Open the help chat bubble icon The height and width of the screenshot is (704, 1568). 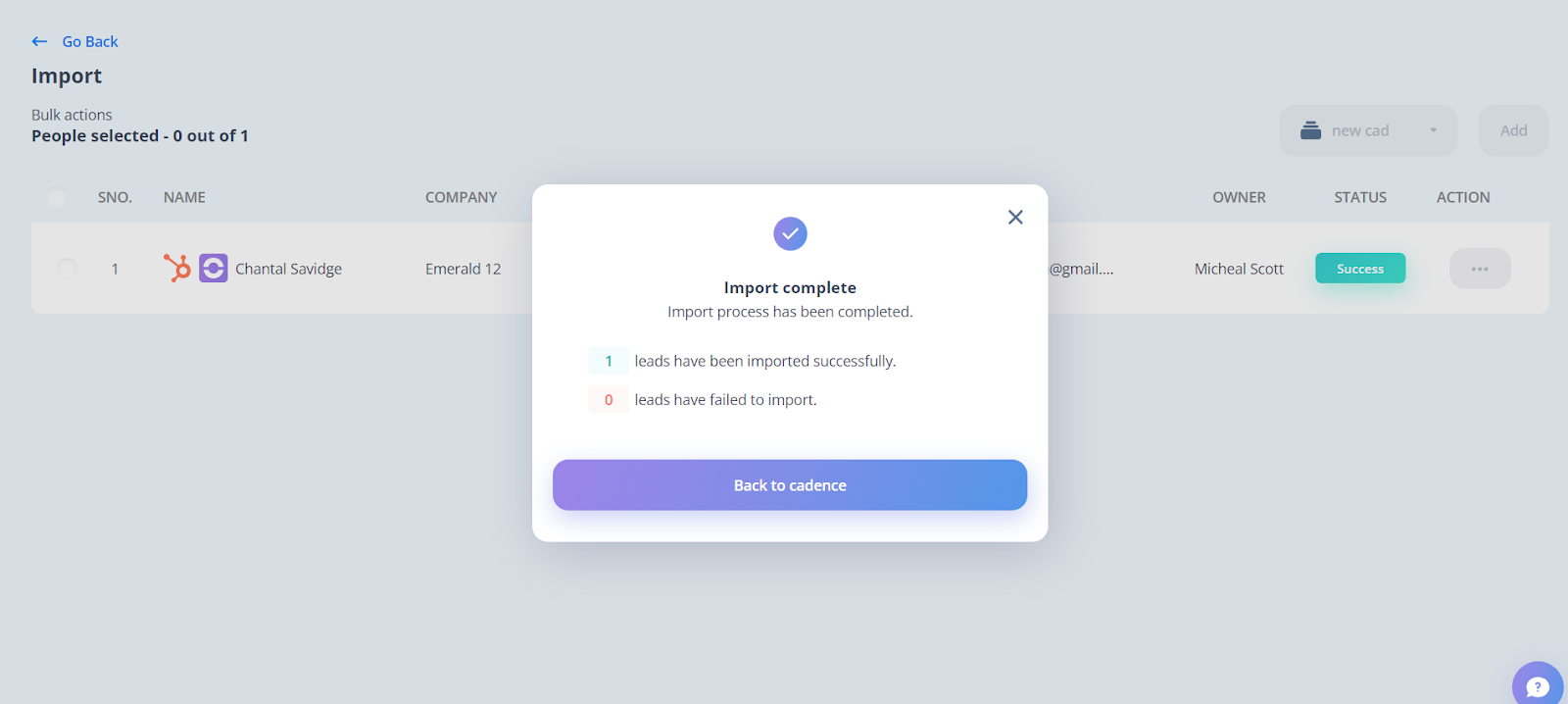point(1538,685)
